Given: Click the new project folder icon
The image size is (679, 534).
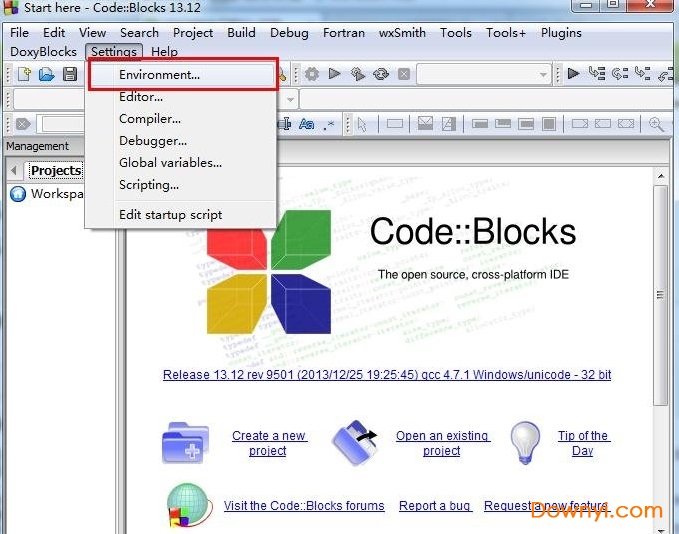Looking at the screenshot, I should 185,443.
